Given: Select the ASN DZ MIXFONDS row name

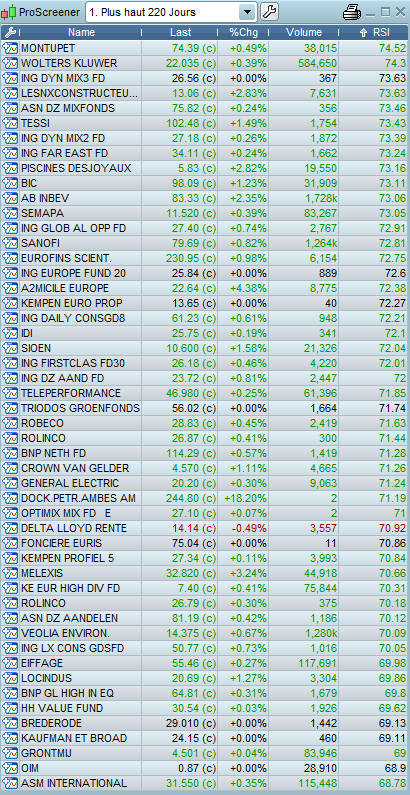Looking at the screenshot, I should tap(68, 109).
